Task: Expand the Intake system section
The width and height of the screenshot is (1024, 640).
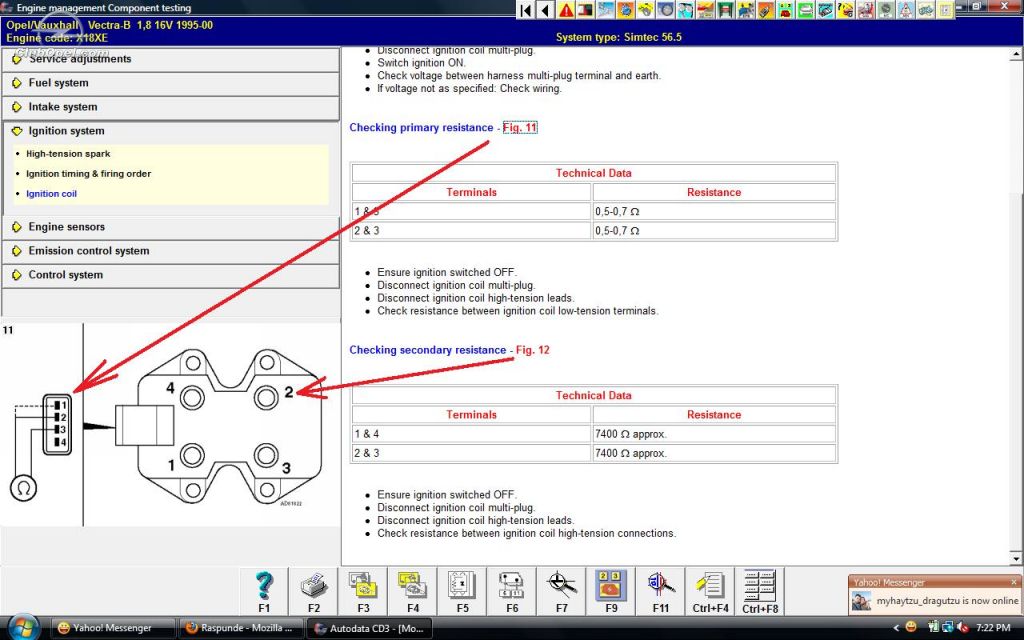Action: pyautogui.click(x=170, y=107)
